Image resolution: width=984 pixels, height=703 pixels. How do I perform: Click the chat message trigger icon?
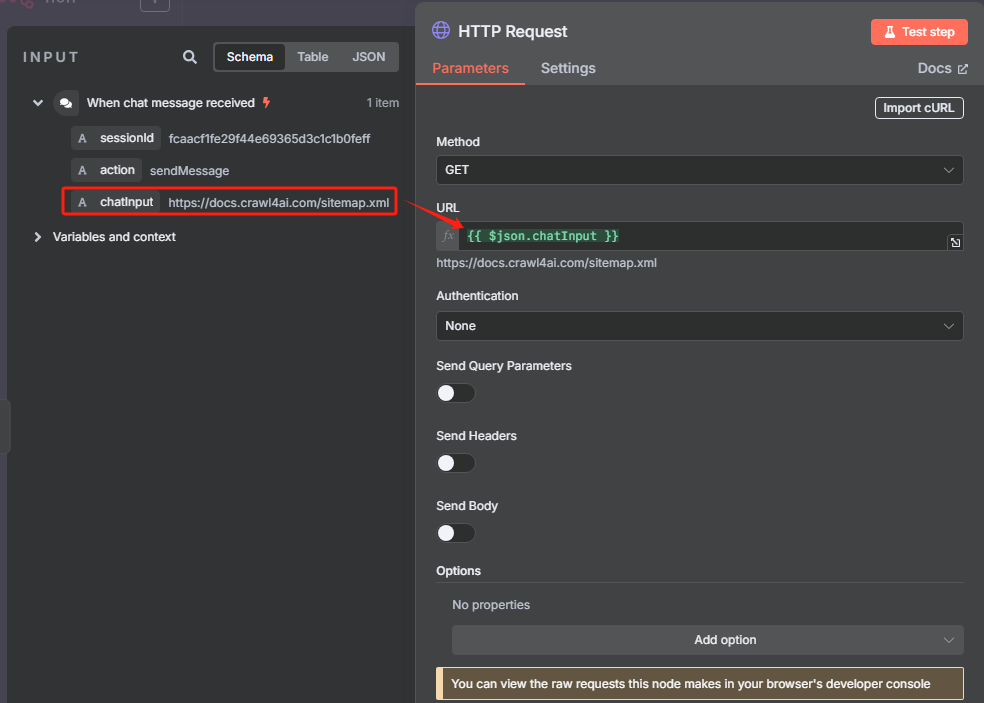[x=66, y=103]
